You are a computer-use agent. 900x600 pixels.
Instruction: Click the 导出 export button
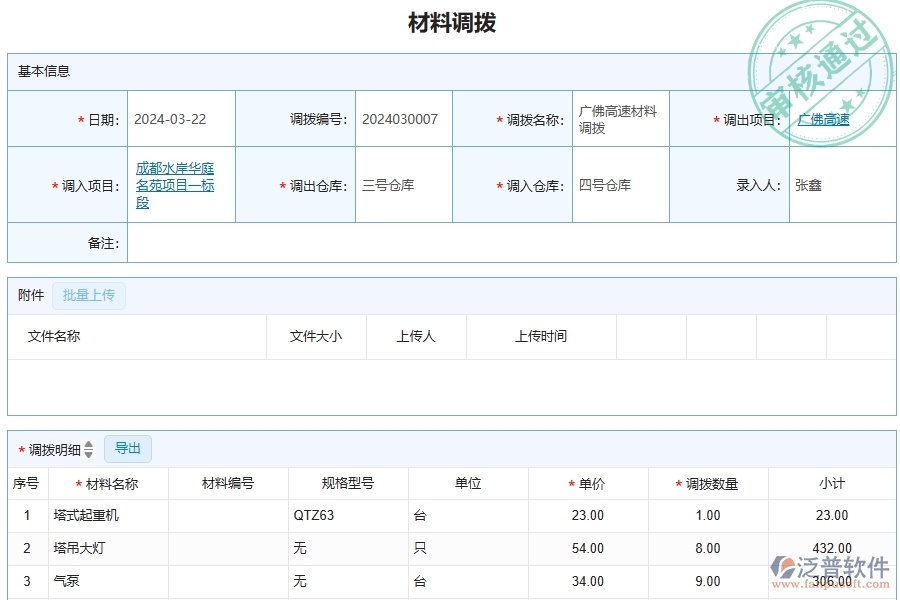click(x=128, y=449)
